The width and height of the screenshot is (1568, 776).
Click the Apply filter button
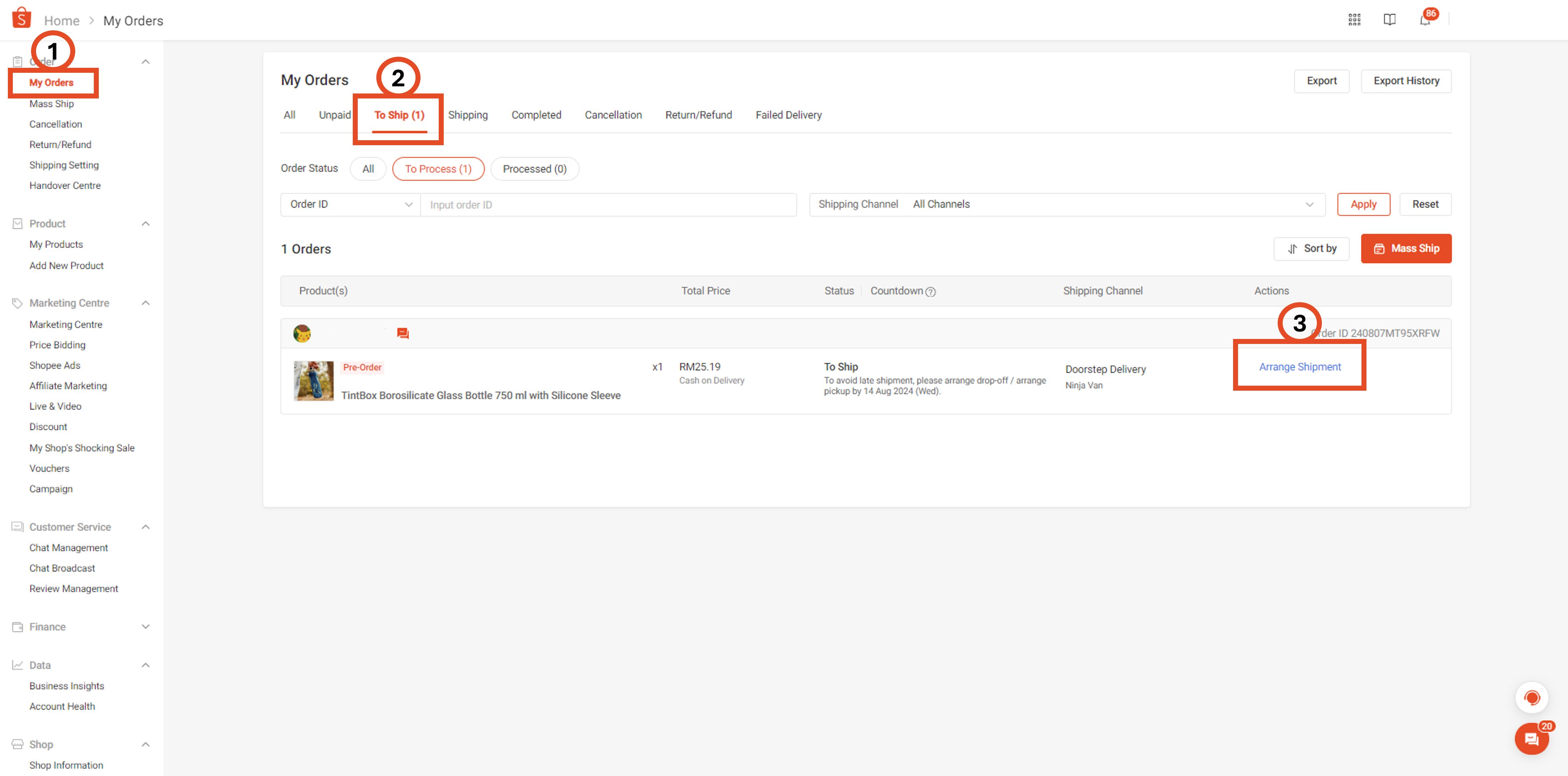[1364, 204]
